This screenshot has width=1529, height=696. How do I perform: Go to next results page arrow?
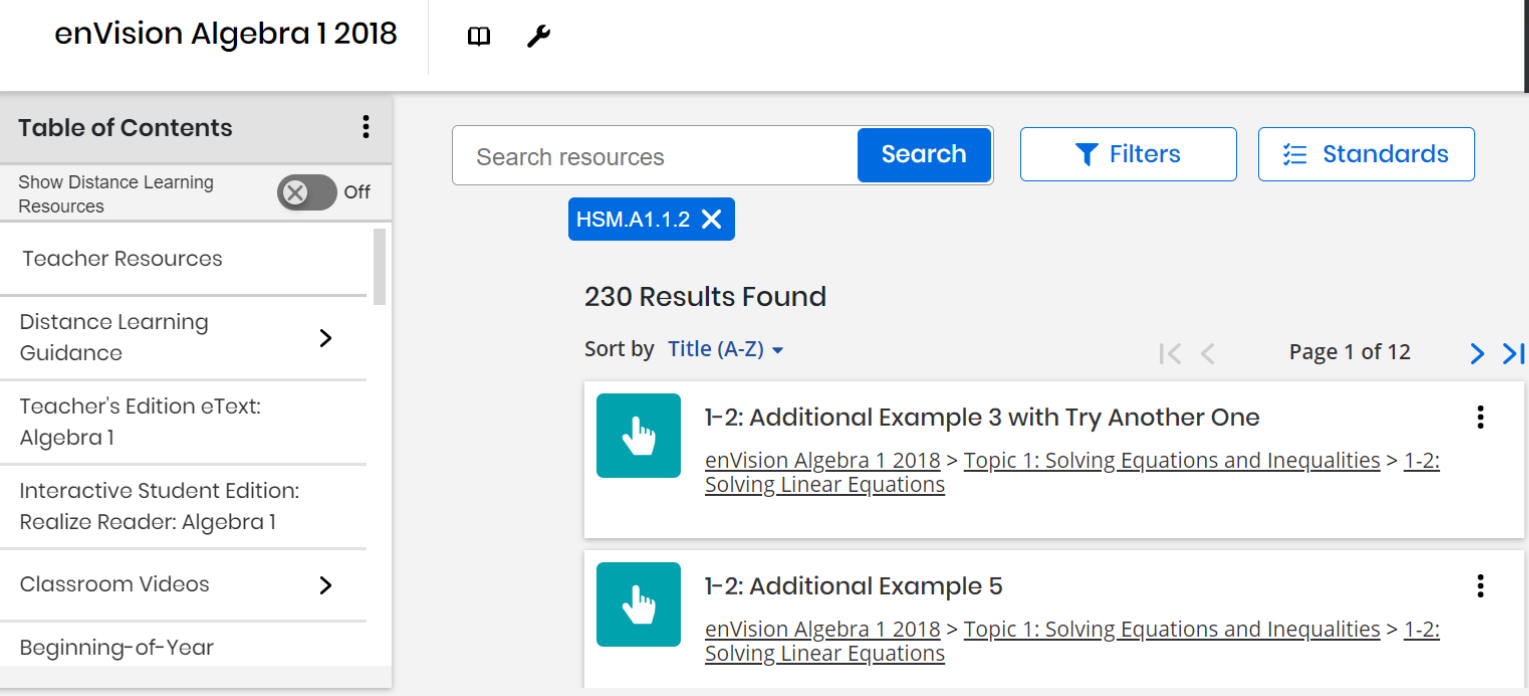1477,353
